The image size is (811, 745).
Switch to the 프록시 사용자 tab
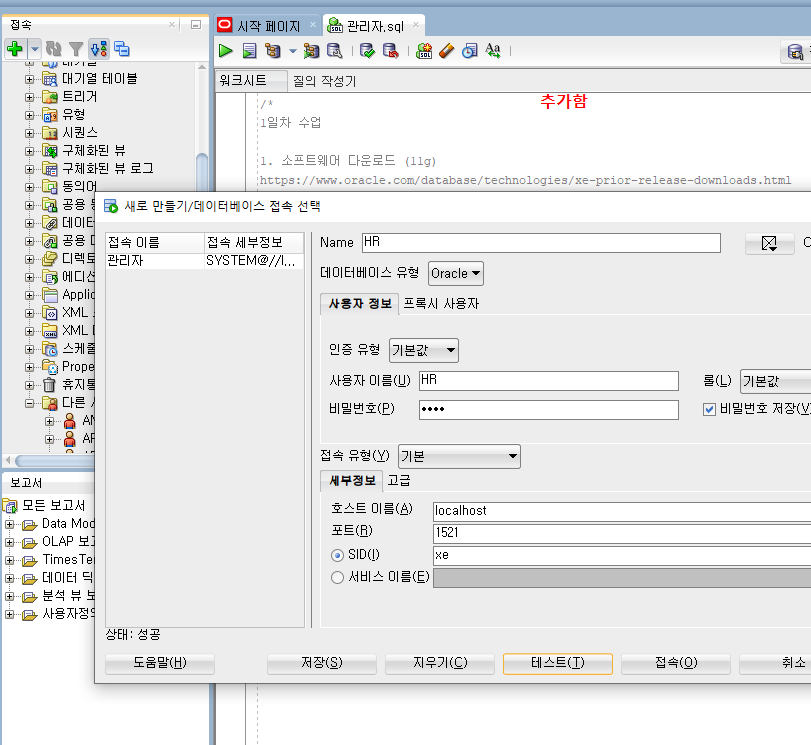point(441,304)
